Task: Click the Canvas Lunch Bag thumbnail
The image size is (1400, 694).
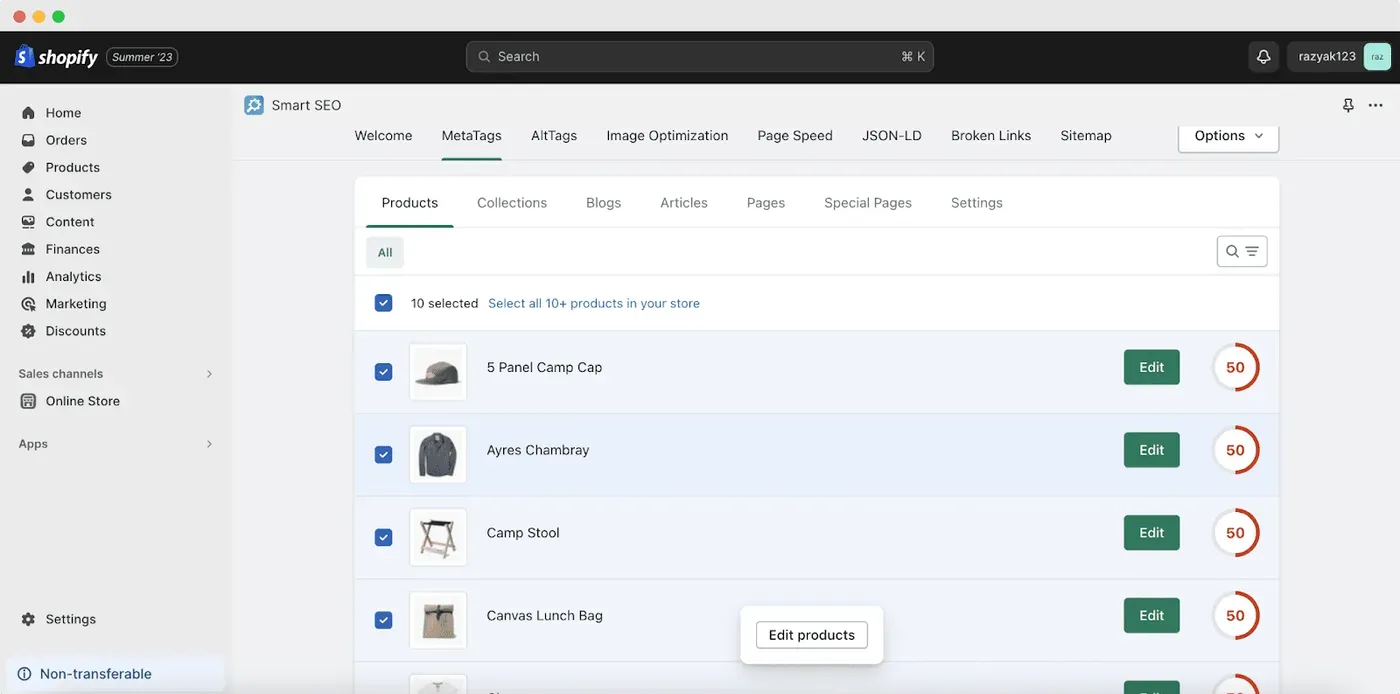Action: pos(438,620)
